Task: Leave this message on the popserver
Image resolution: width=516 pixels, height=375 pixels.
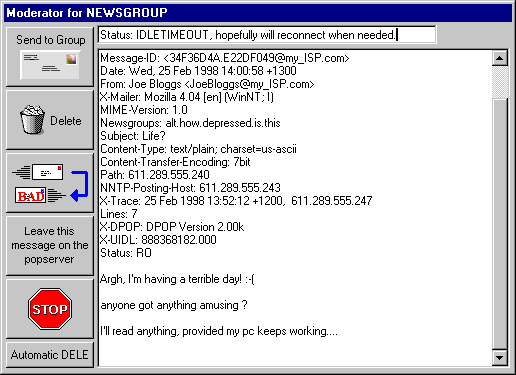Action: pos(50,245)
